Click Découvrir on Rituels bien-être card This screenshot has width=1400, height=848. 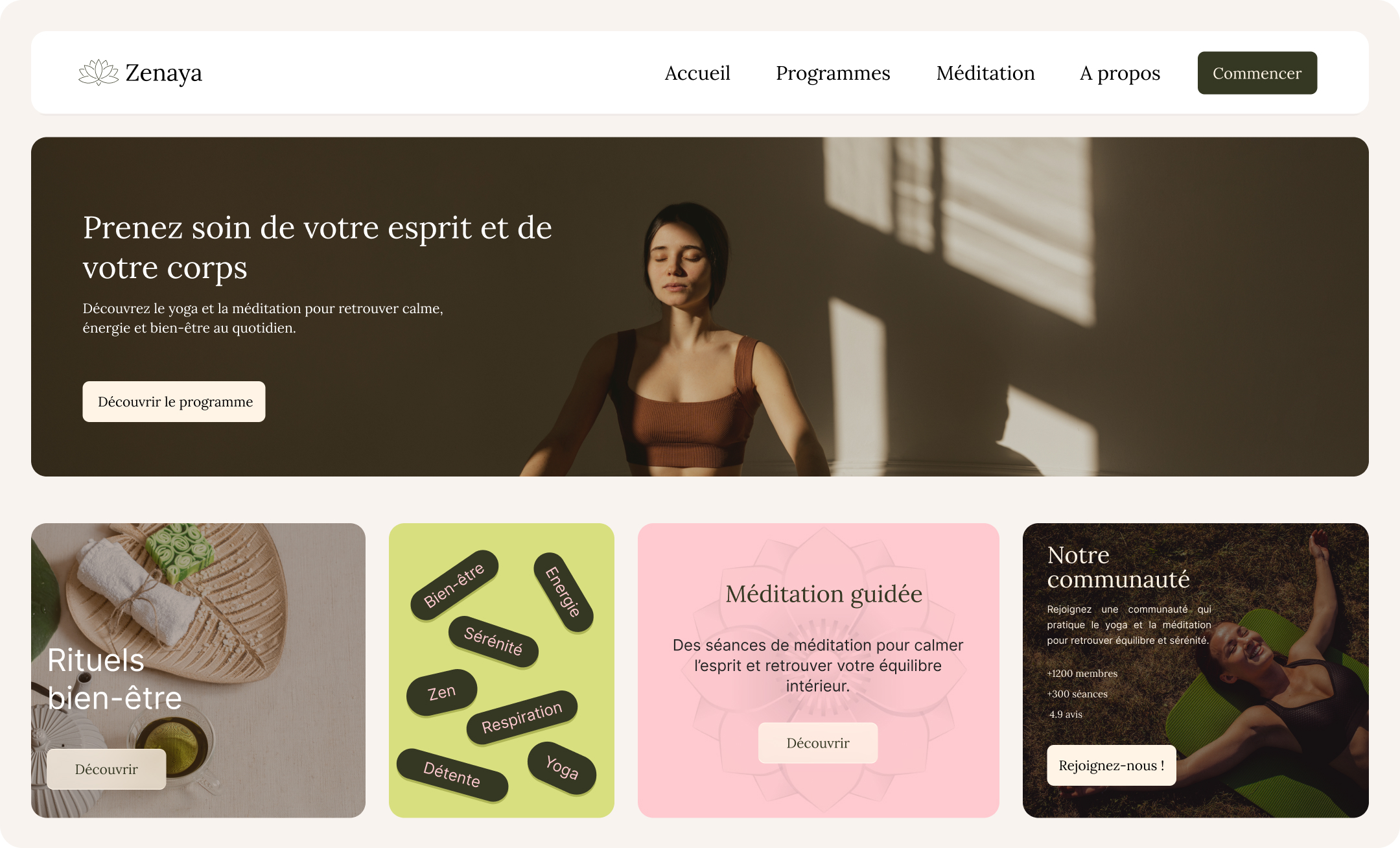(106, 770)
